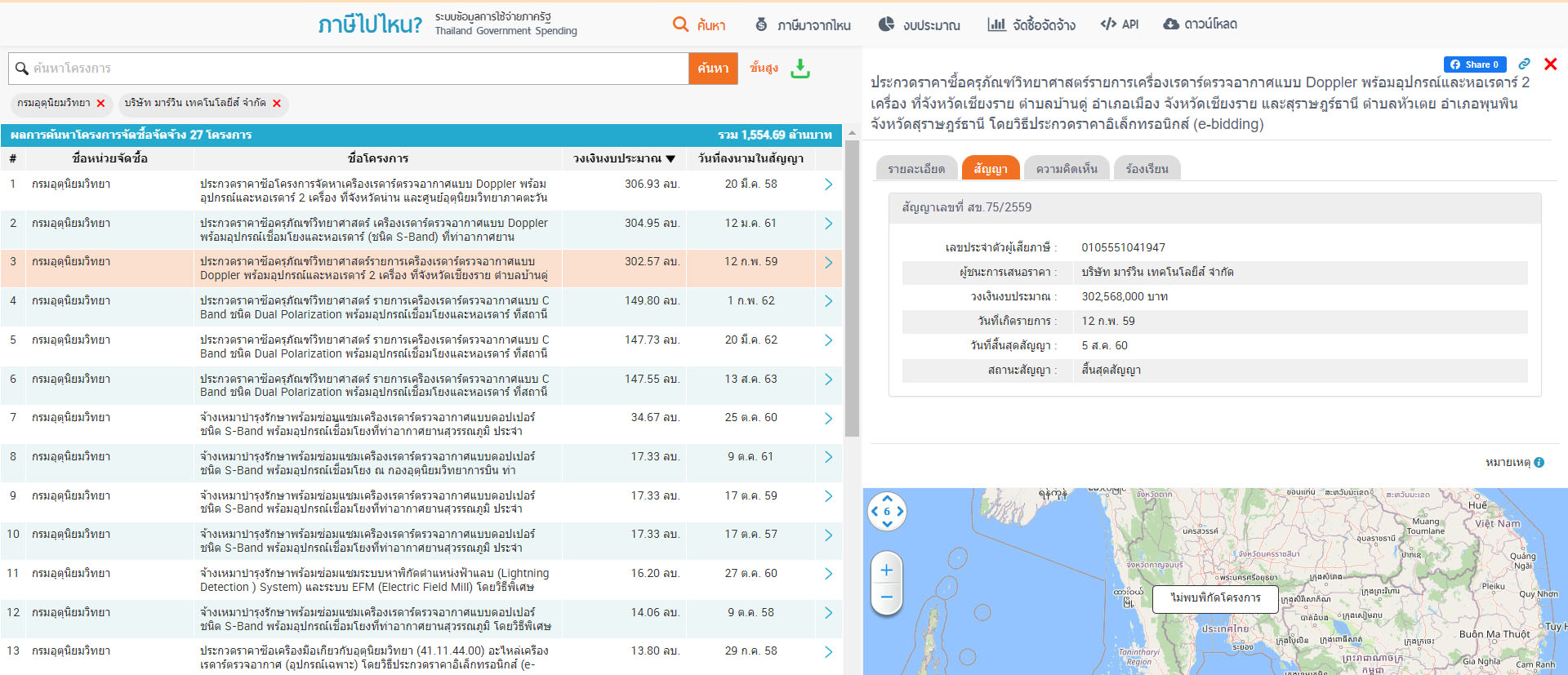1568x675 pixels.
Task: Zoom out on the map
Action: click(887, 597)
